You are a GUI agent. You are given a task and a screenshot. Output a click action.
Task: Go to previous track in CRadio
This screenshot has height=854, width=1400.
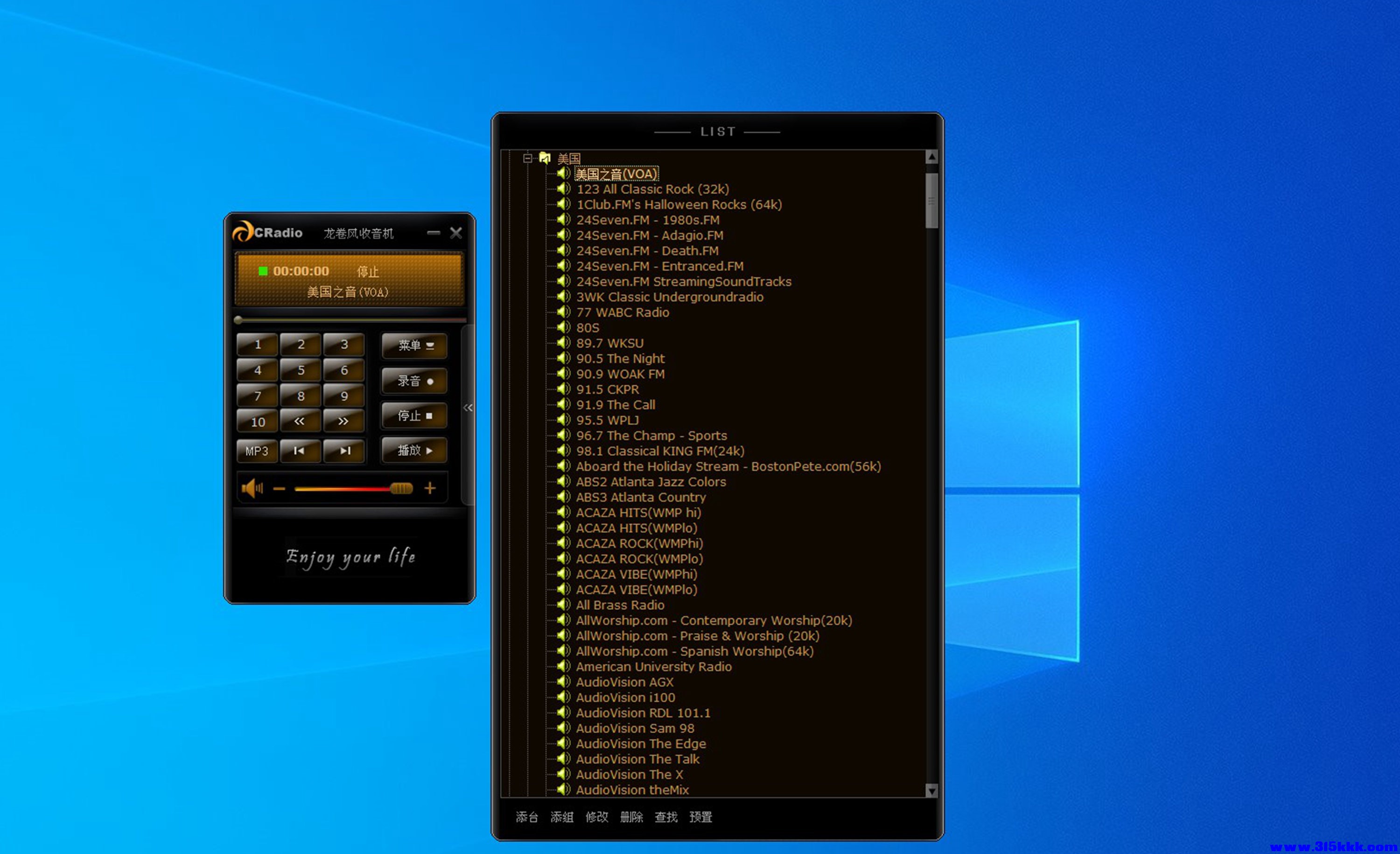300,451
